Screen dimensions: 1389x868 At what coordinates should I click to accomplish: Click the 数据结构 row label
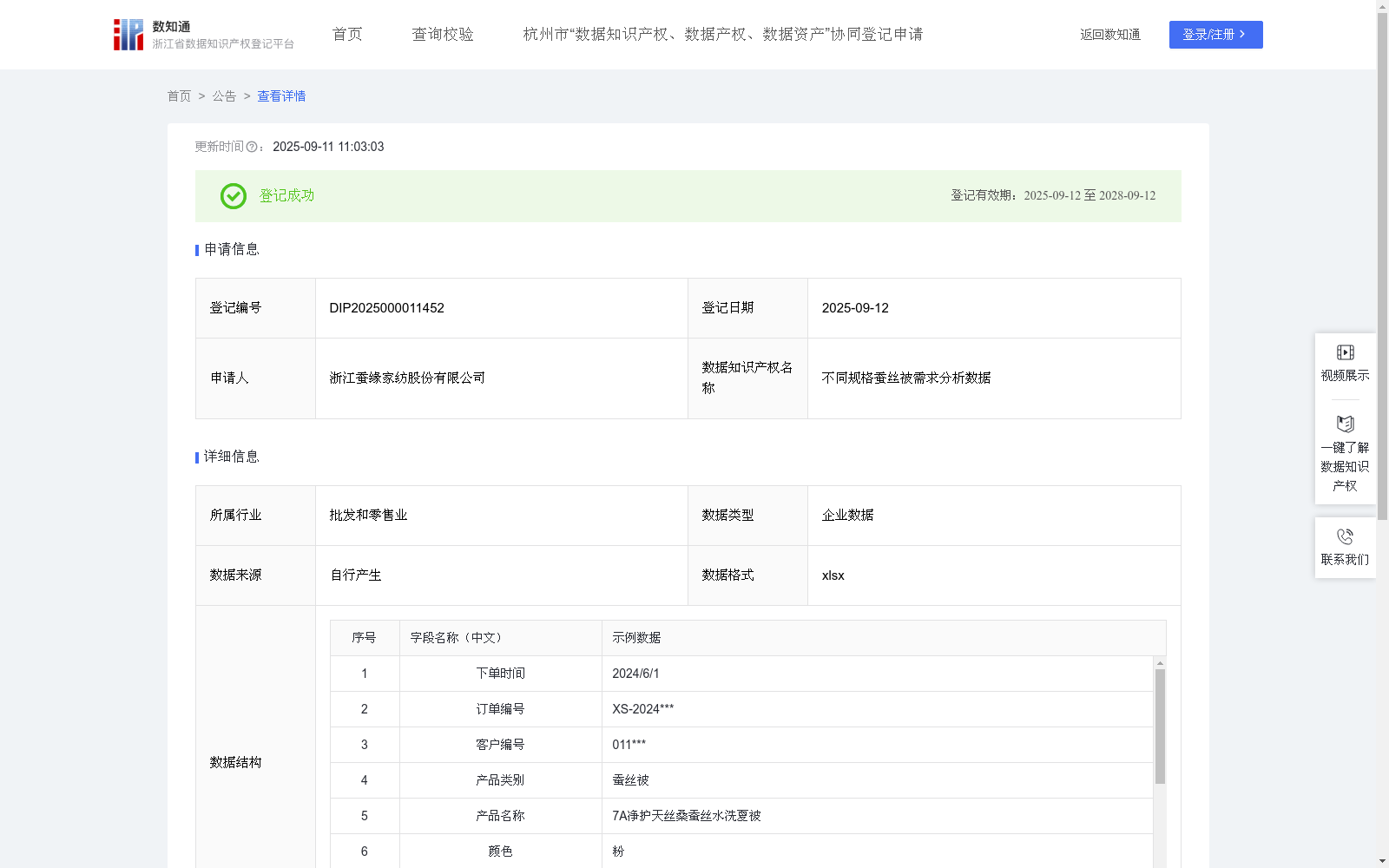[x=235, y=763]
